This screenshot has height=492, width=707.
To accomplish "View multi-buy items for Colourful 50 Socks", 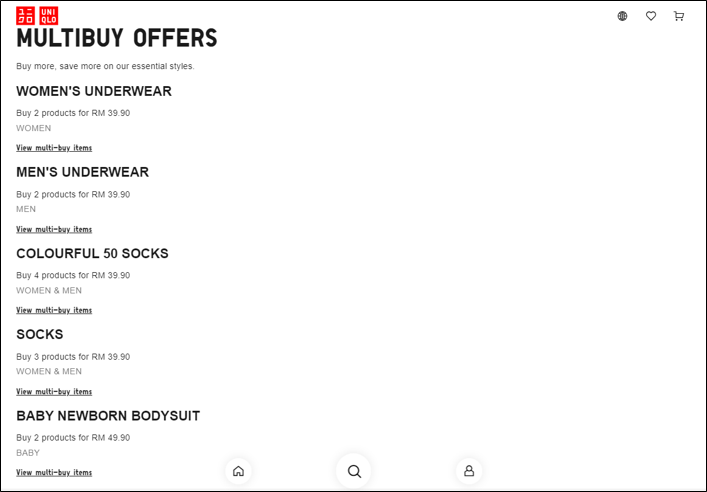I will (54, 310).
